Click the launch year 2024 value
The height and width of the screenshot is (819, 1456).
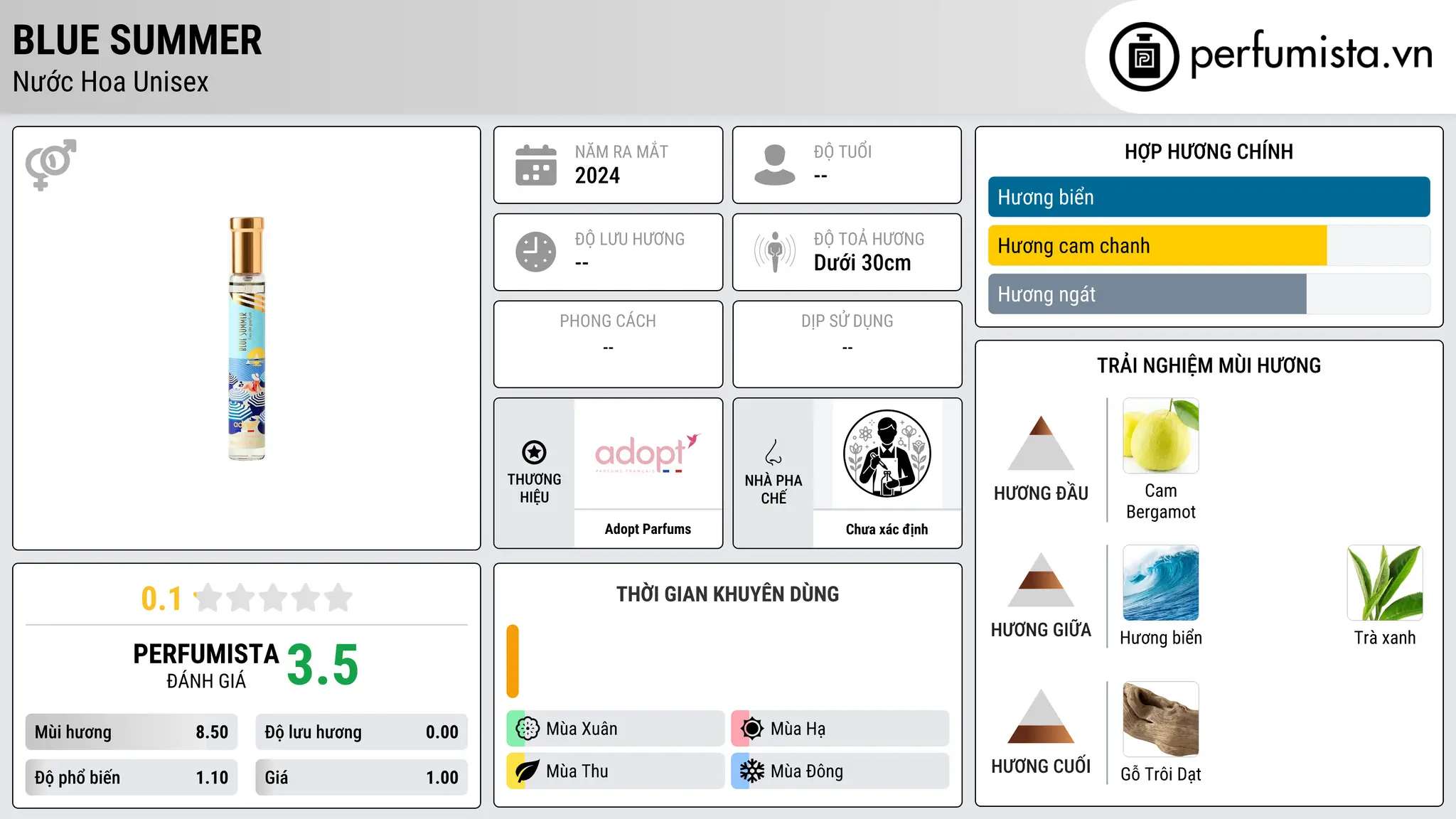(x=597, y=176)
